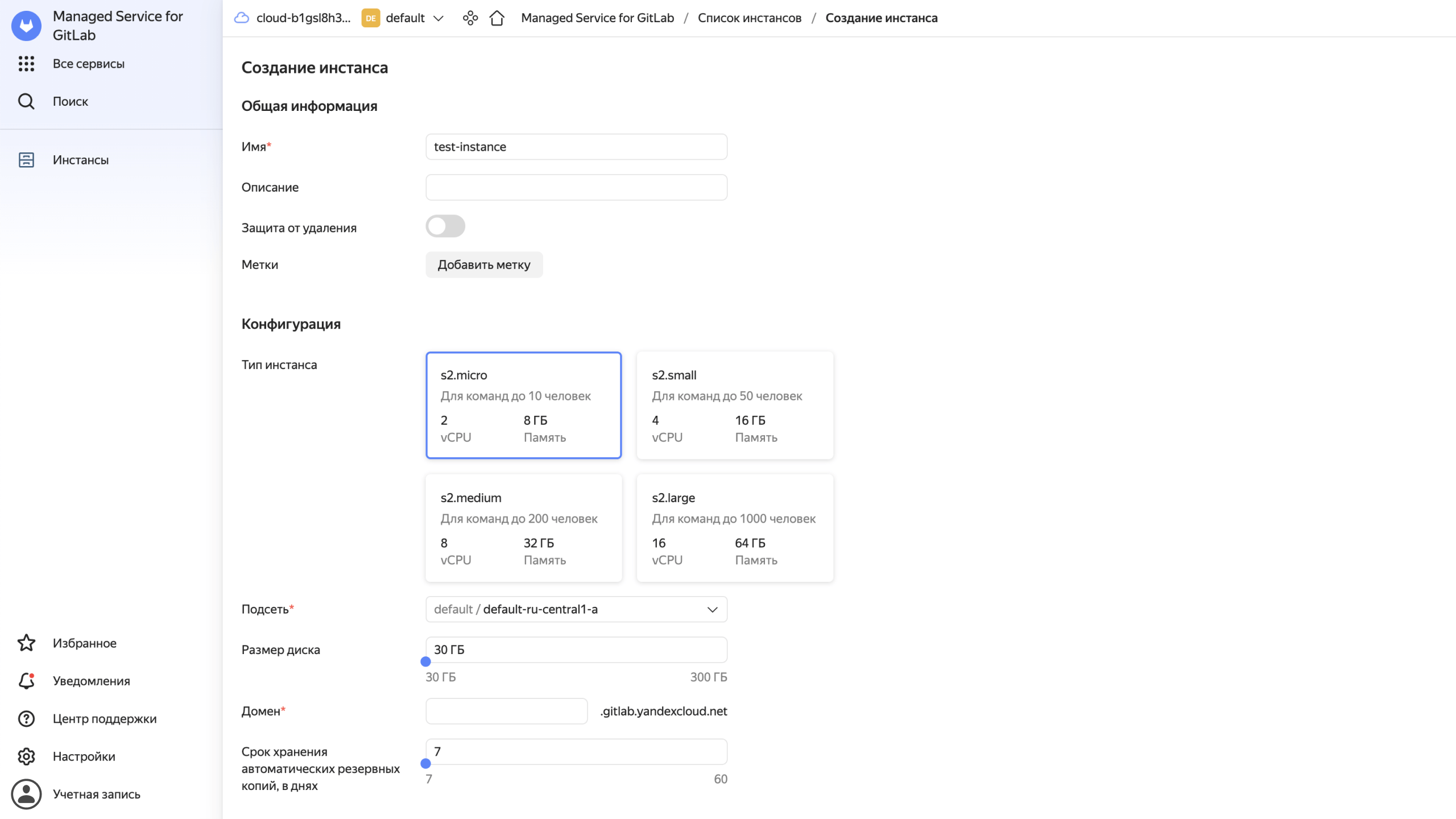Open Managed Service for GitLab breadcrumb
This screenshot has height=819, width=1456.
[x=597, y=18]
